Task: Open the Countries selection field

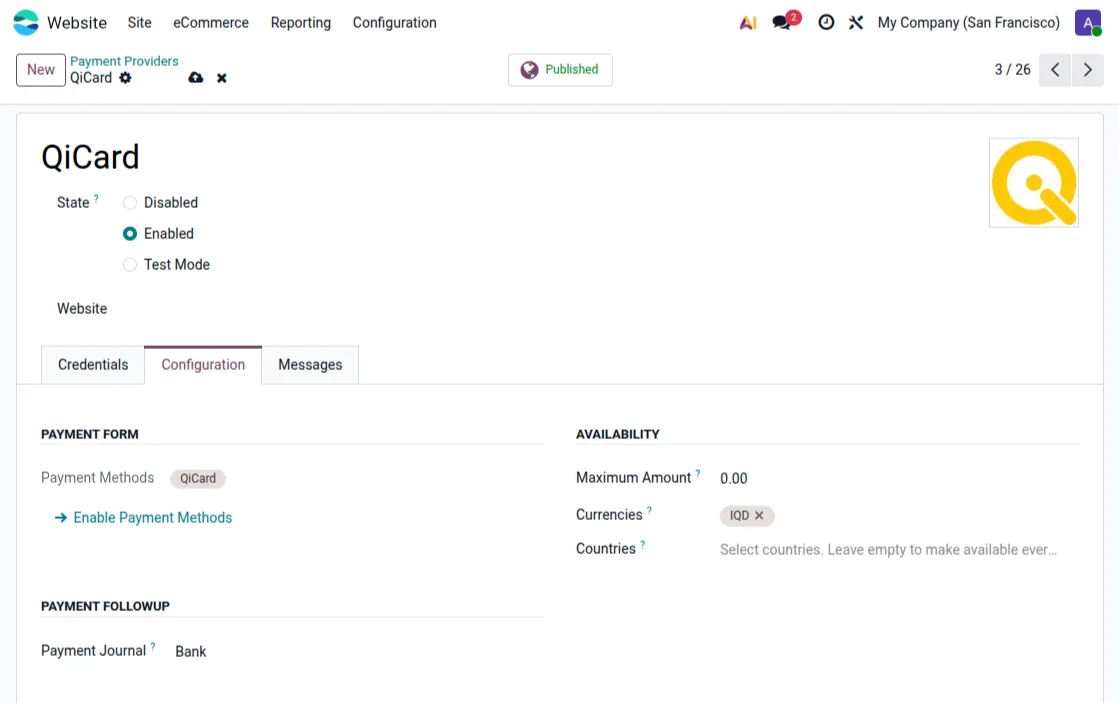Action: [899, 550]
